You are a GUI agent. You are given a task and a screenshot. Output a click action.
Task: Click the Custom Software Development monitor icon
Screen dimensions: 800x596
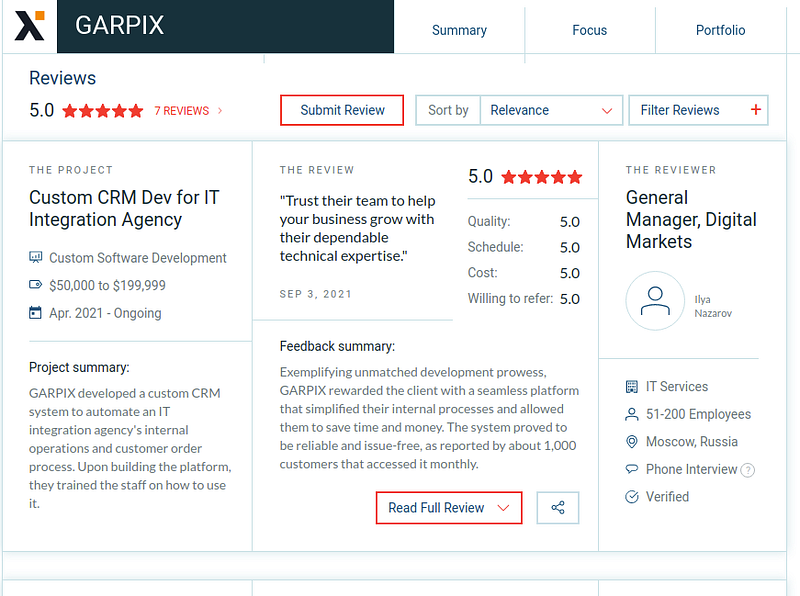[x=36, y=258]
